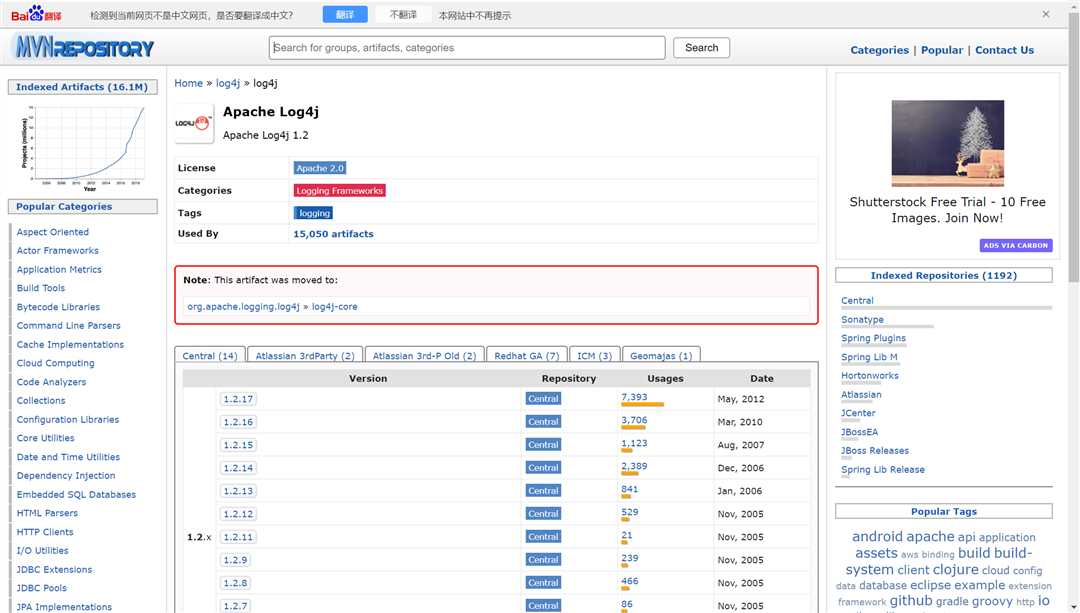Go to Home breadcrumb
The image size is (1080, 613).
click(x=188, y=83)
